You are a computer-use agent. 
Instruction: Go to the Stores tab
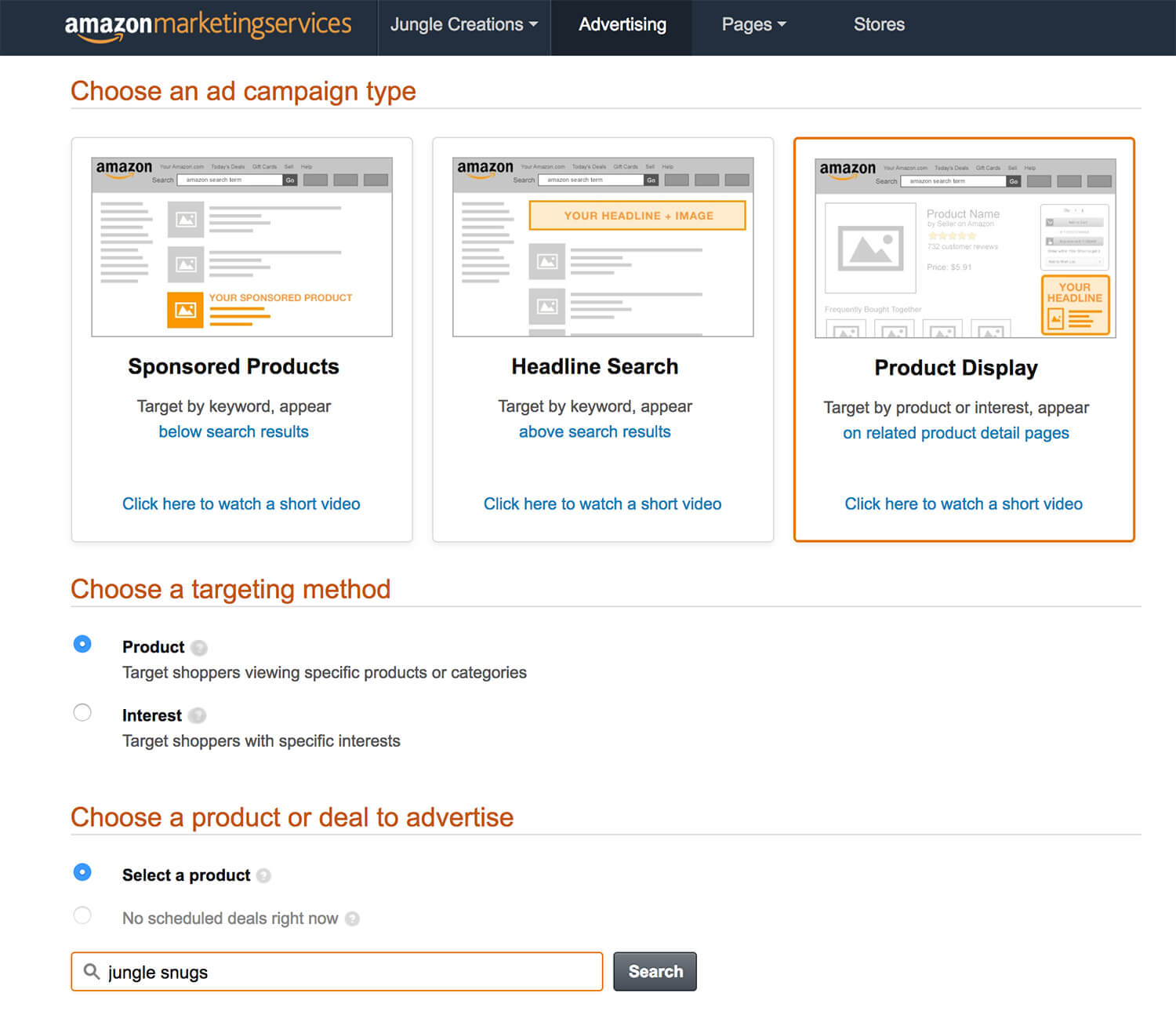(x=879, y=24)
